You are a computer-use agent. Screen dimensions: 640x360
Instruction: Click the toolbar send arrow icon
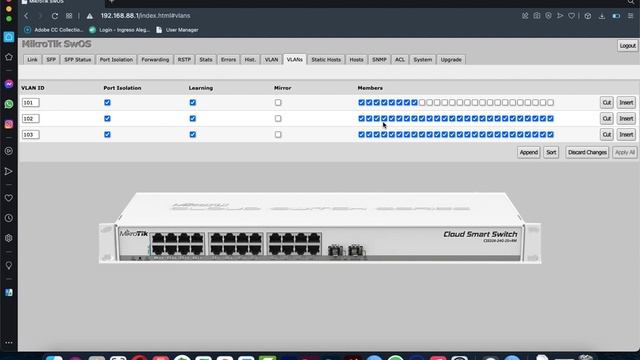[560, 16]
